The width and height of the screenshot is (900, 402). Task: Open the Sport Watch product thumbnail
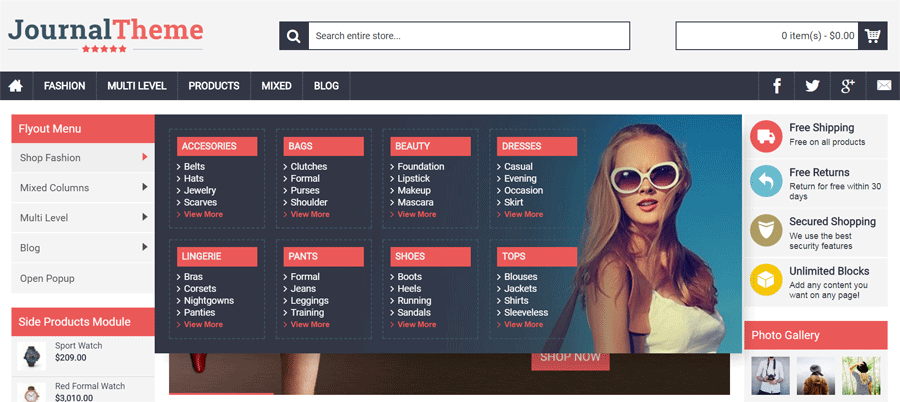(x=32, y=352)
